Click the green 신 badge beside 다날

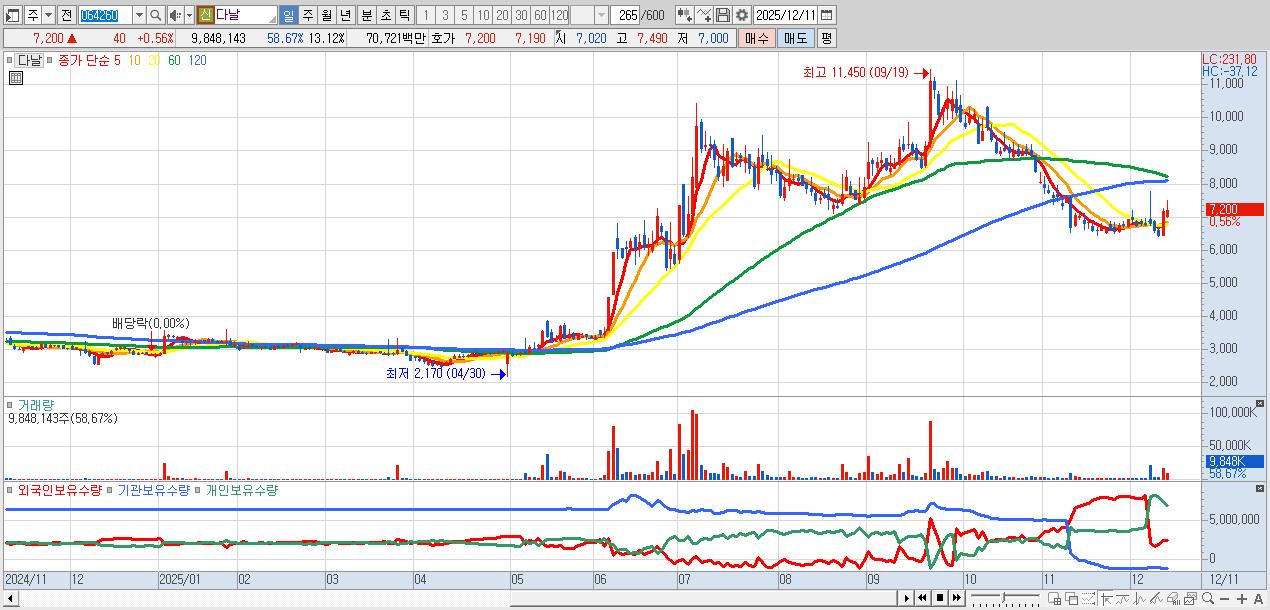click(205, 15)
